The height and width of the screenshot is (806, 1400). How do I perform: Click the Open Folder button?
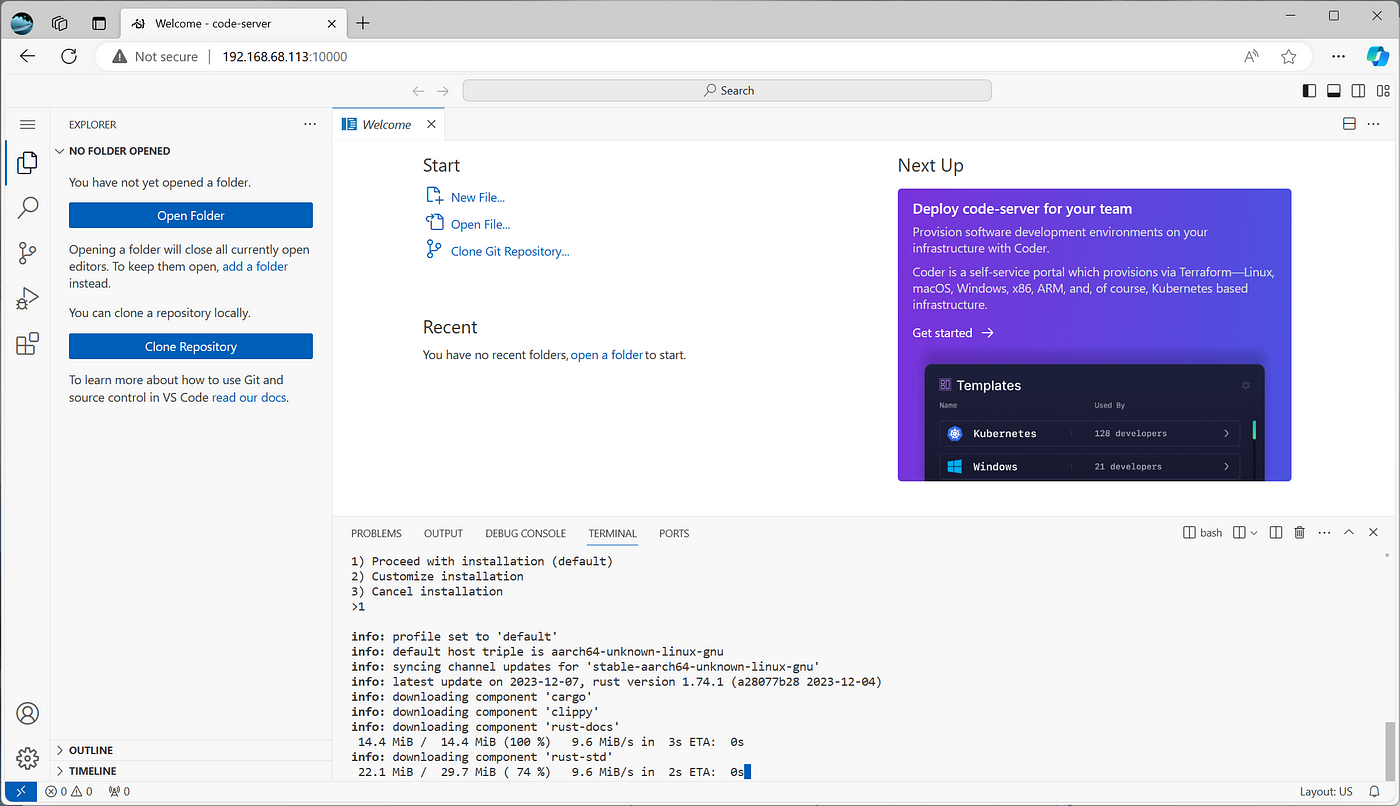(191, 215)
